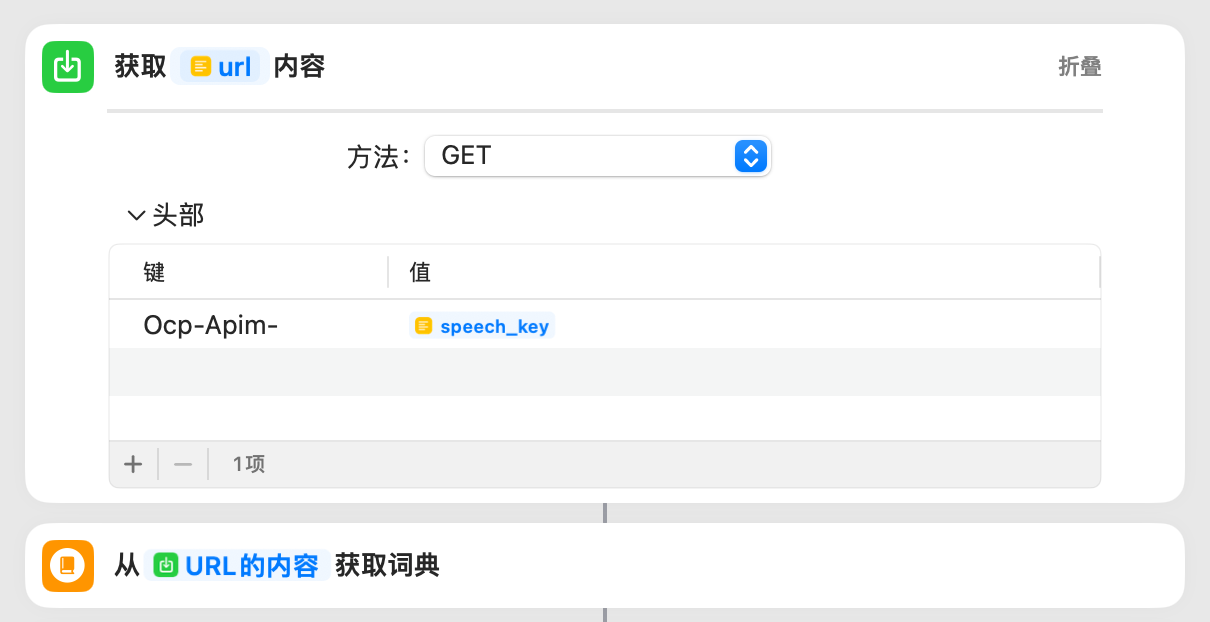Click the orange Get Dictionary action icon

coord(67,566)
